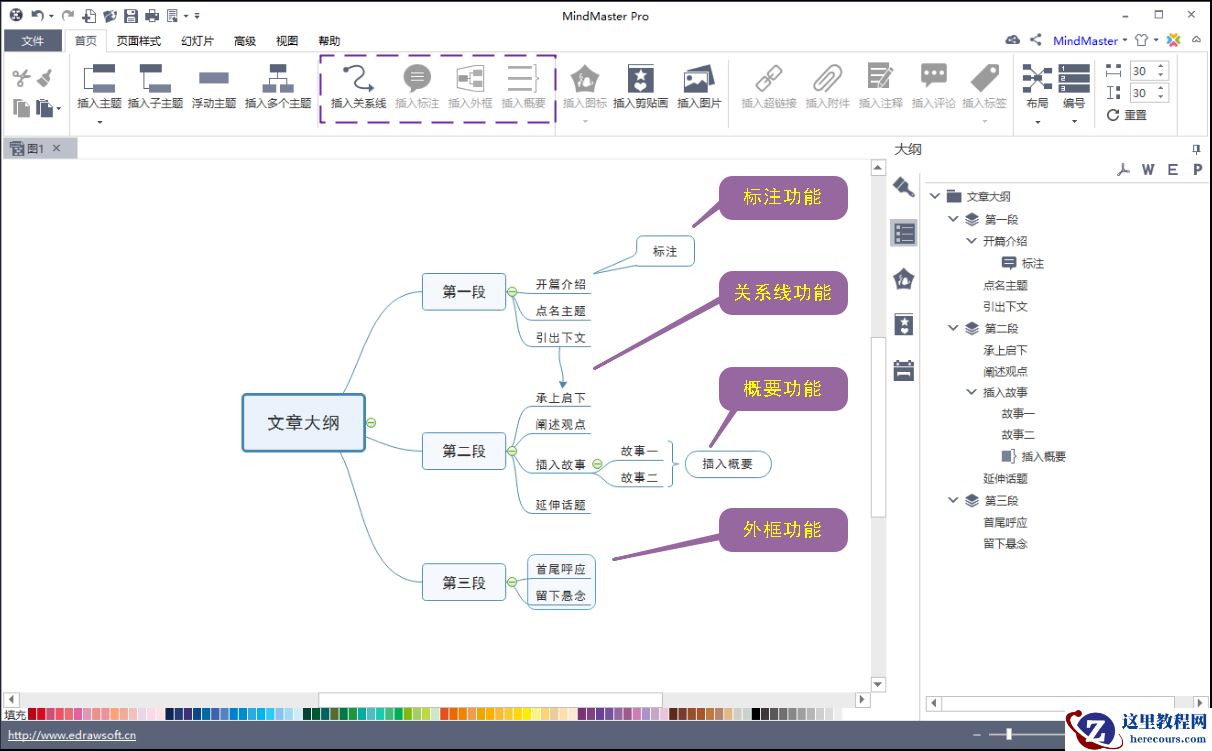This screenshot has width=1212, height=751.
Task: Export outline to Word using W icon
Action: coord(1147,170)
